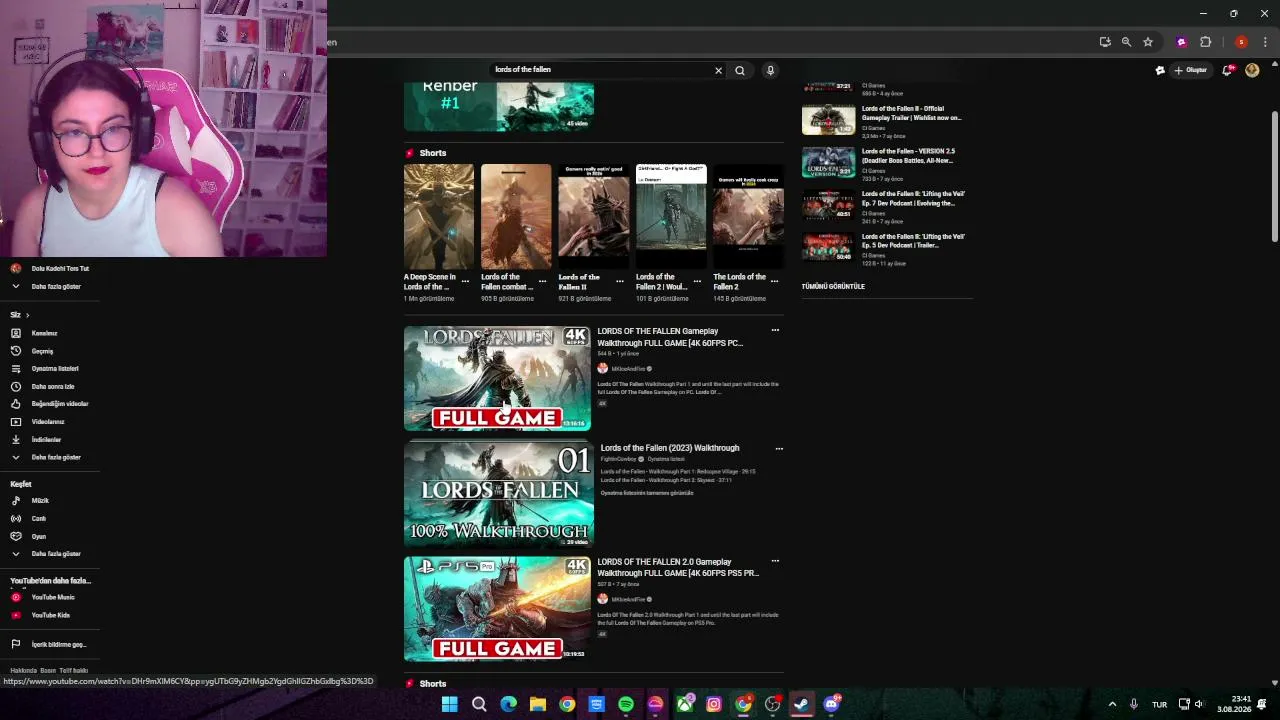1280x720 pixels.
Task: Expand the Siz section chevron
Action: click(27, 315)
